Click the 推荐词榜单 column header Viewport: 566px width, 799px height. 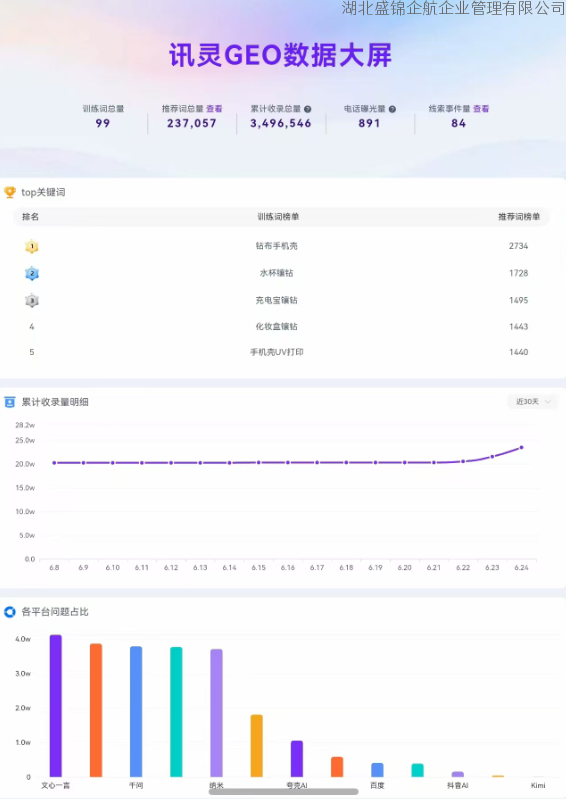519,217
